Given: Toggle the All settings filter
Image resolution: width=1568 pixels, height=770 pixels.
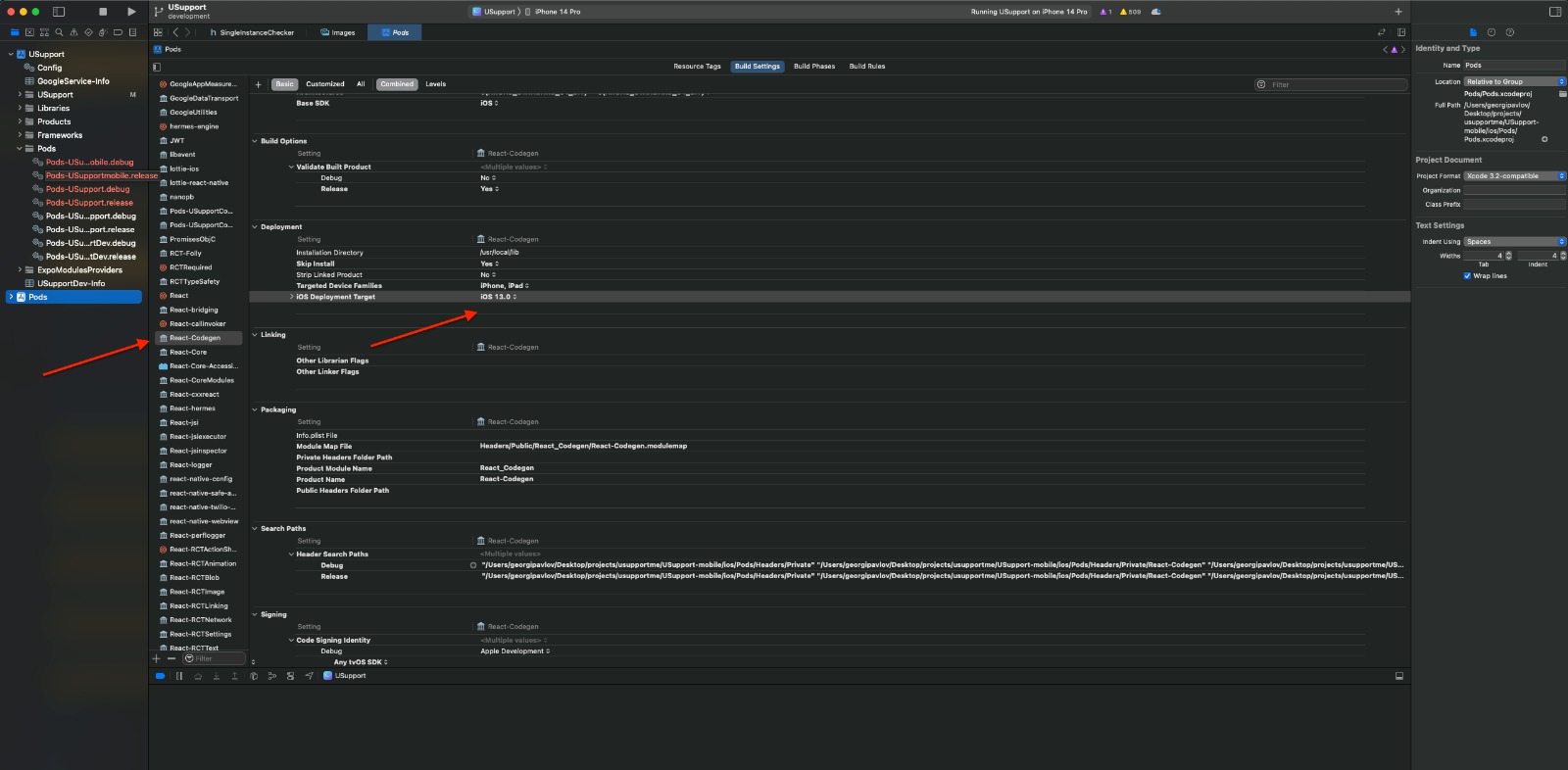Looking at the screenshot, I should [361, 84].
